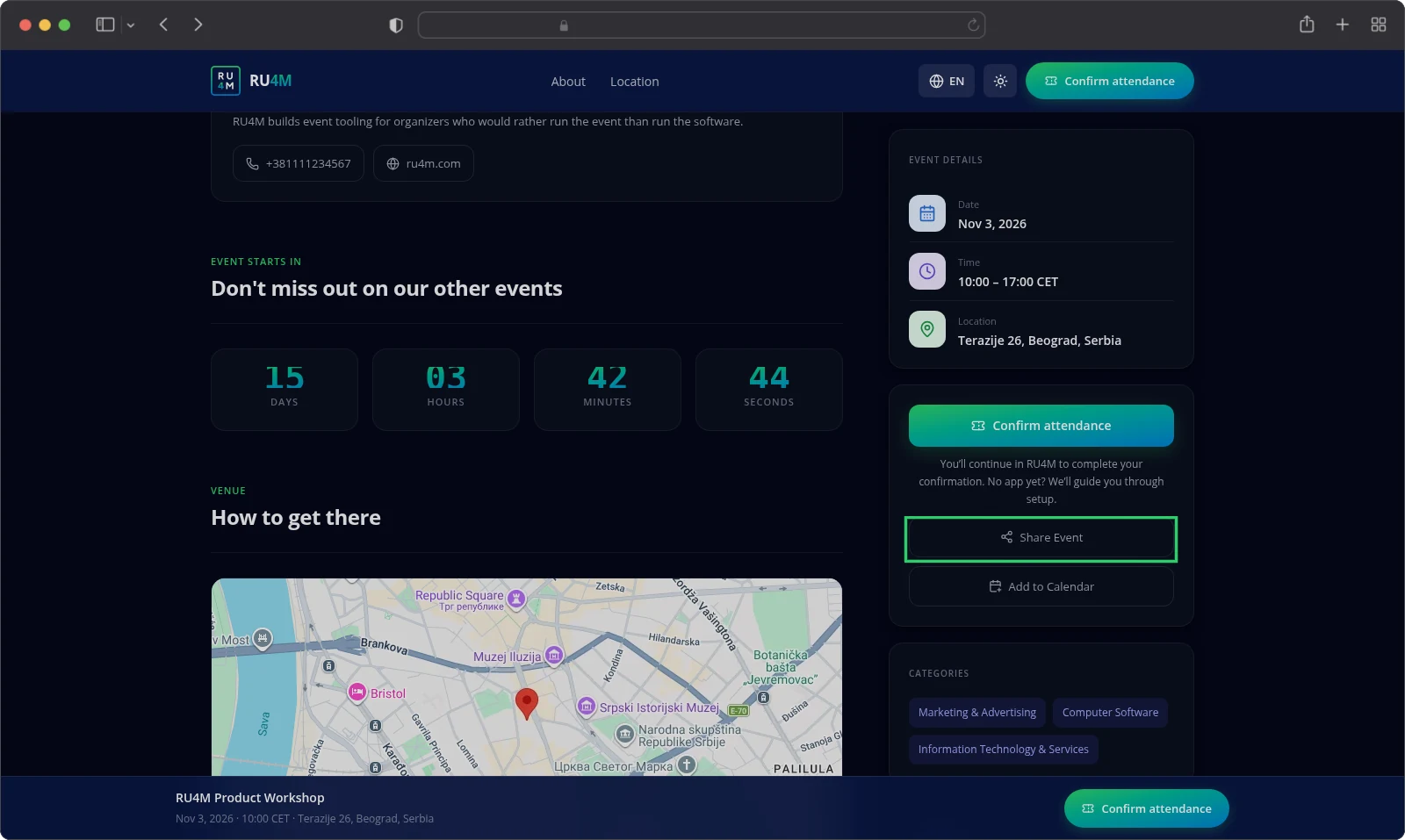Visit the ru4m.com website link
Screen dimensions: 1405x840
[x=423, y=163]
